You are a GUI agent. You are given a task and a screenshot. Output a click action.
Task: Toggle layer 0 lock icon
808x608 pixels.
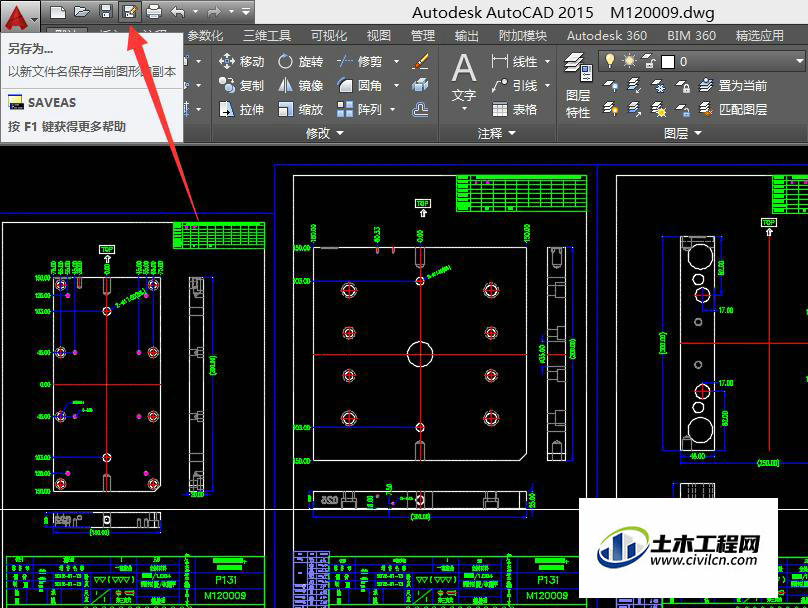(649, 61)
